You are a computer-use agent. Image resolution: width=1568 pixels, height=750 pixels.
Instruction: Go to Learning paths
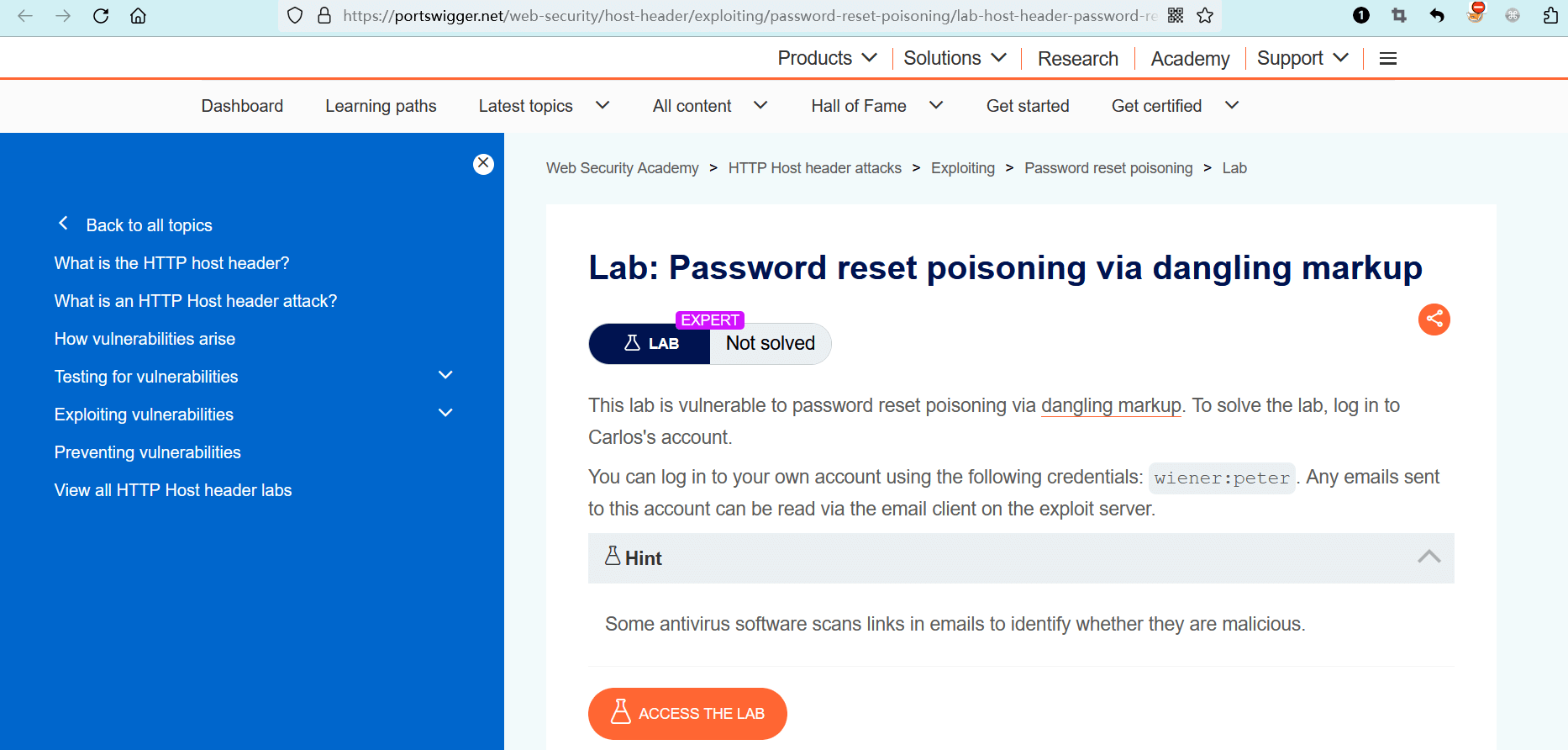pyautogui.click(x=381, y=106)
